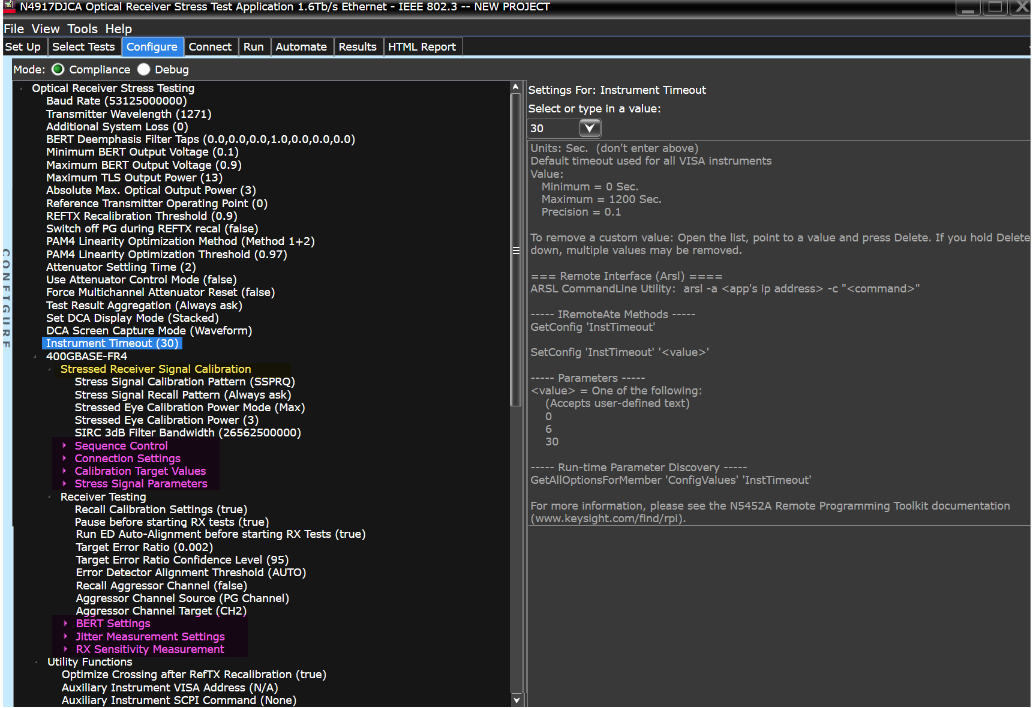This screenshot has width=1036, height=708.
Task: Select BERT Deemphasis Filter Taps setting
Action: pyautogui.click(x=201, y=139)
